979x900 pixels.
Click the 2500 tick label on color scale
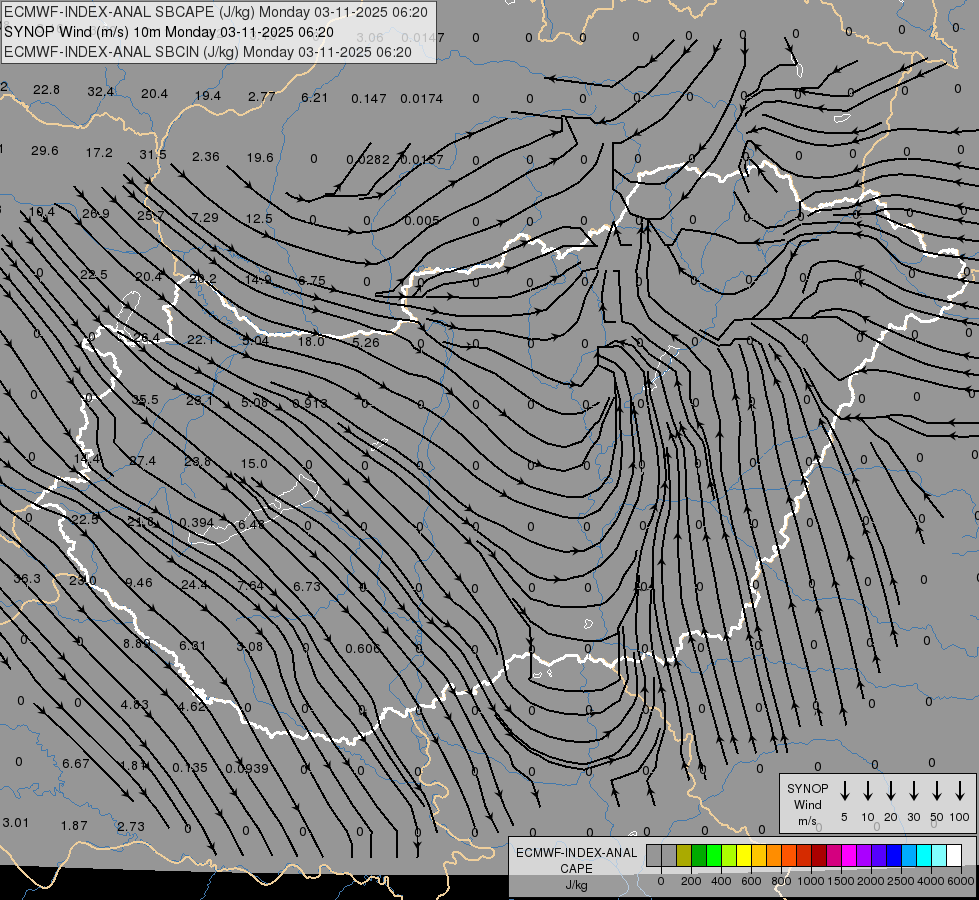900,881
